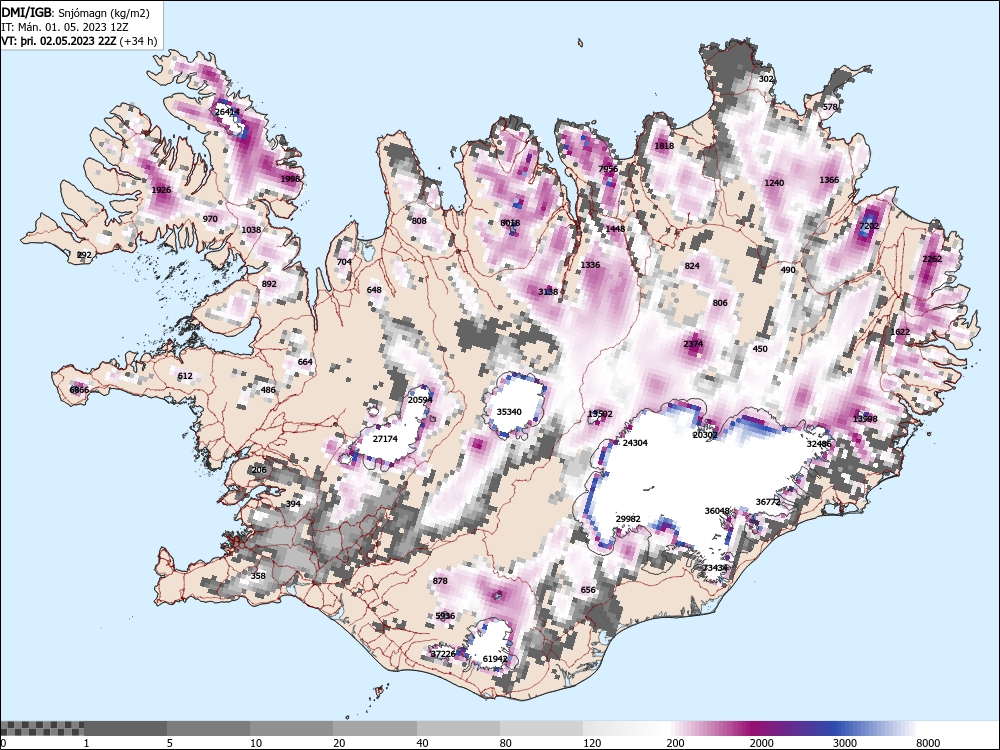Click the value 358 on the Reykjanes area

point(258,576)
